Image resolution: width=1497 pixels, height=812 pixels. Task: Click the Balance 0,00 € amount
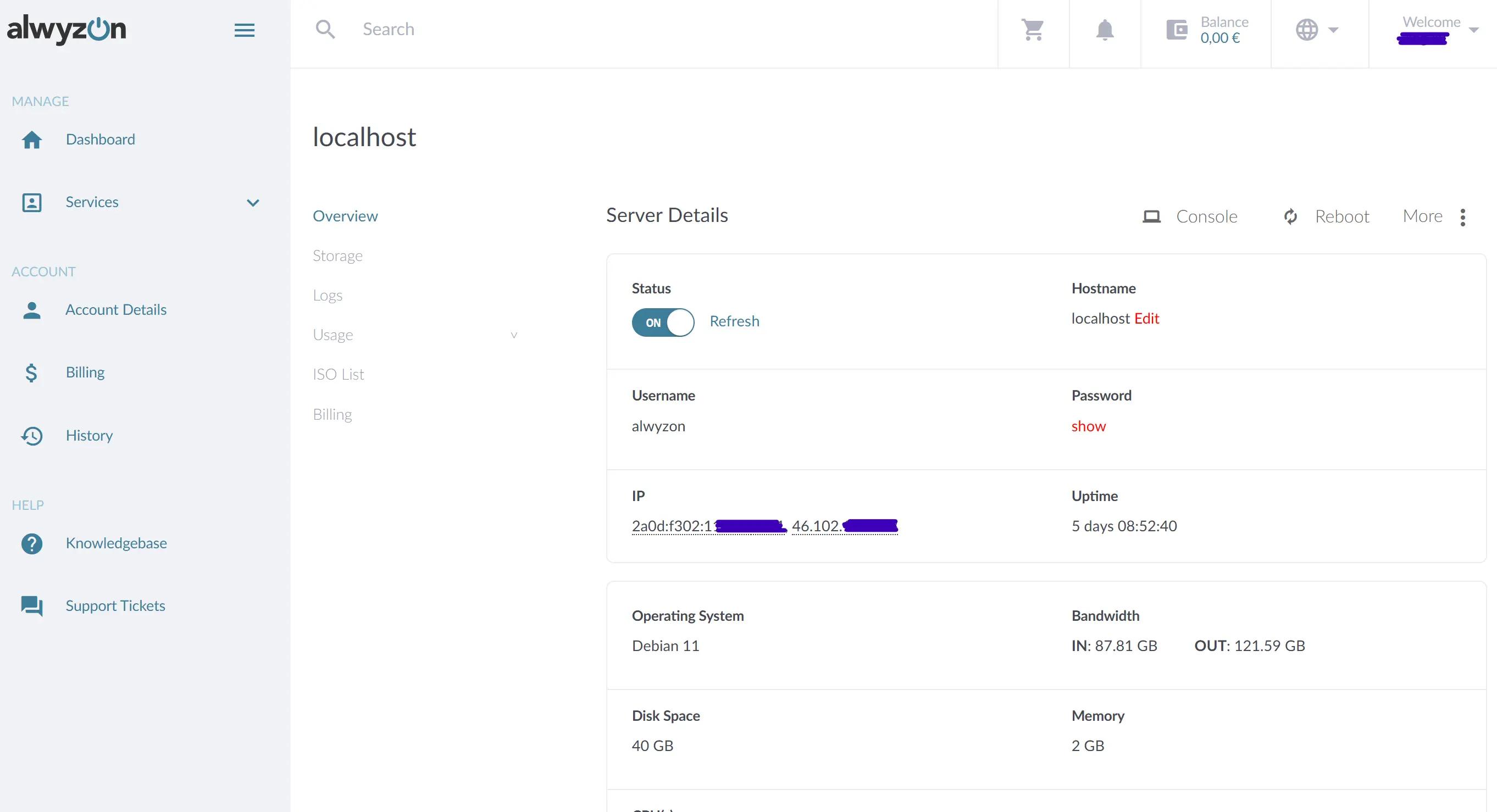(1220, 38)
